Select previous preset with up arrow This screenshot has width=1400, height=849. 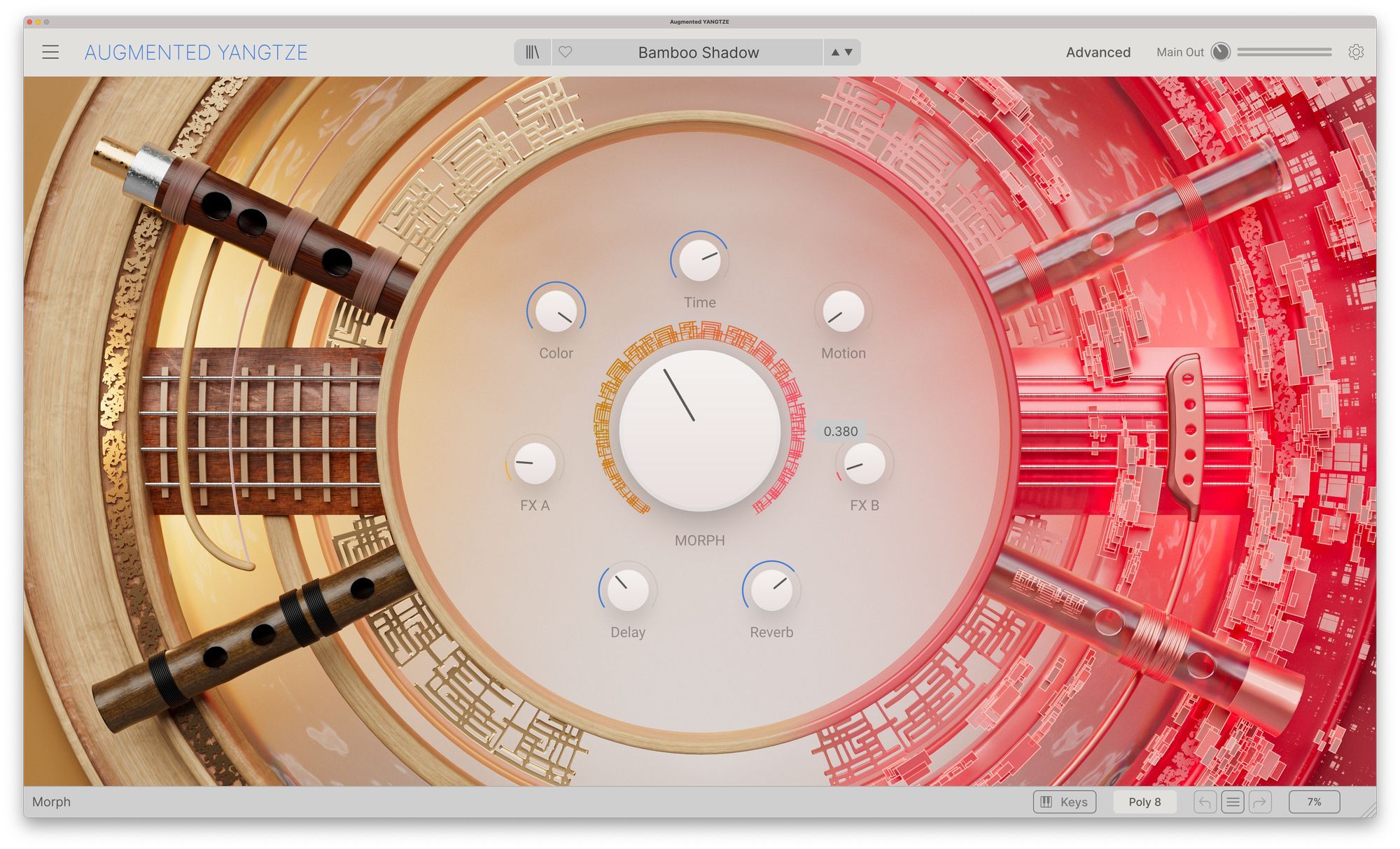(x=835, y=52)
